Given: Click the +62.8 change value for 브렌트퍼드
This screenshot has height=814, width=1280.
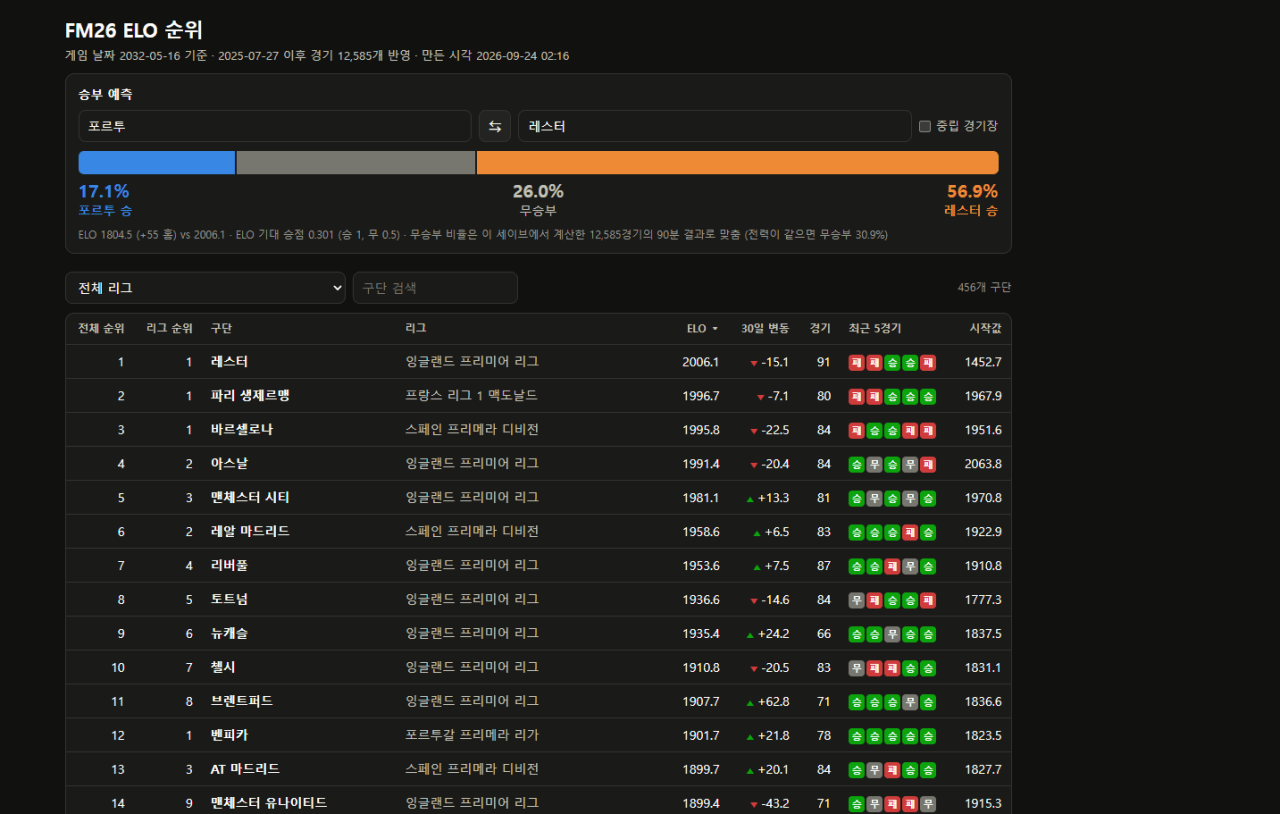Looking at the screenshot, I should pos(773,702).
